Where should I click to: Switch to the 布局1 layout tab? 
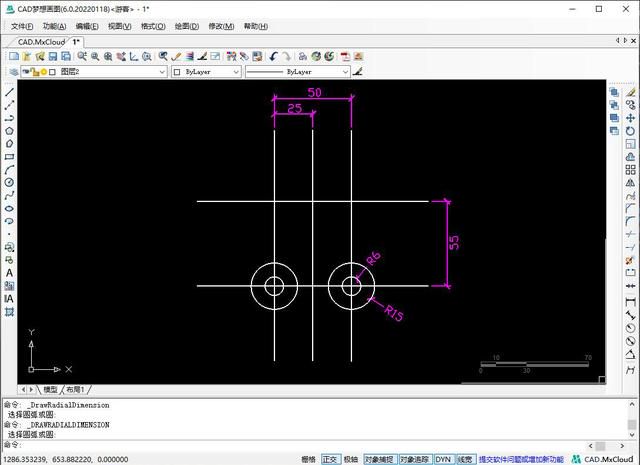pyautogui.click(x=75, y=390)
